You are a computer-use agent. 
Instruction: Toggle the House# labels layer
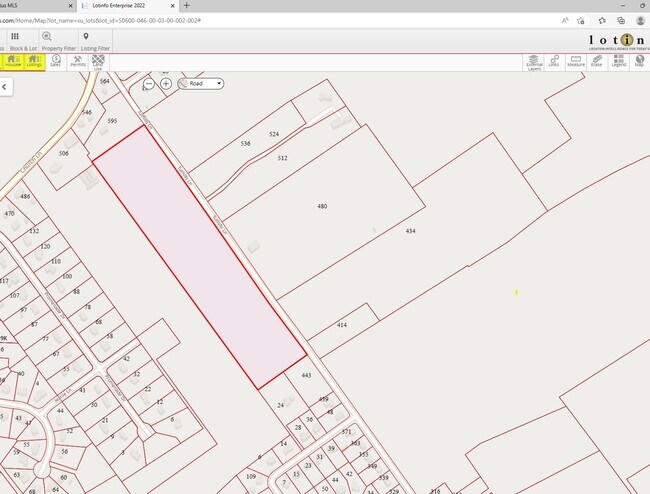pos(12,61)
